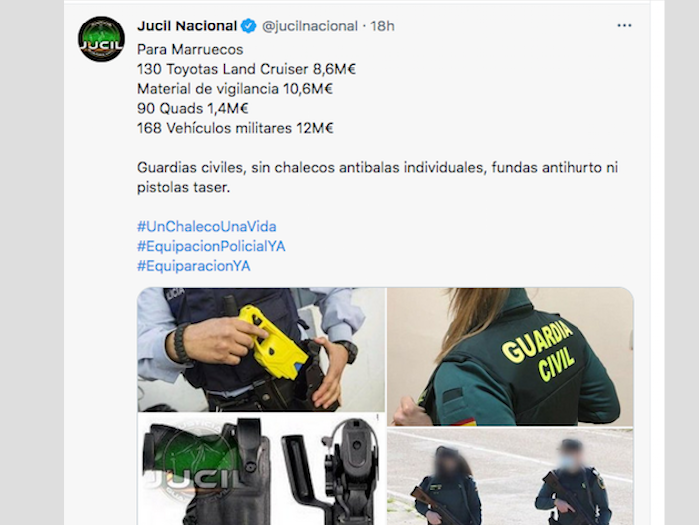Click the 168 Vehículos militares line
Image resolution: width=699 pixels, height=525 pixels.
coord(235,128)
